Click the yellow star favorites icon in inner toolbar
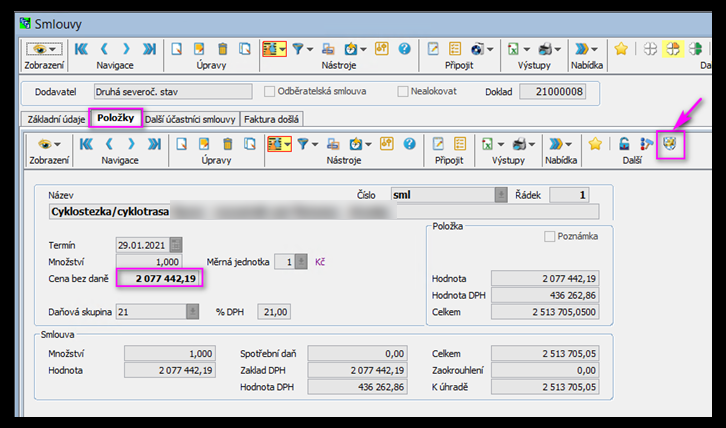Image resolution: width=726 pixels, height=428 pixels. [x=596, y=144]
